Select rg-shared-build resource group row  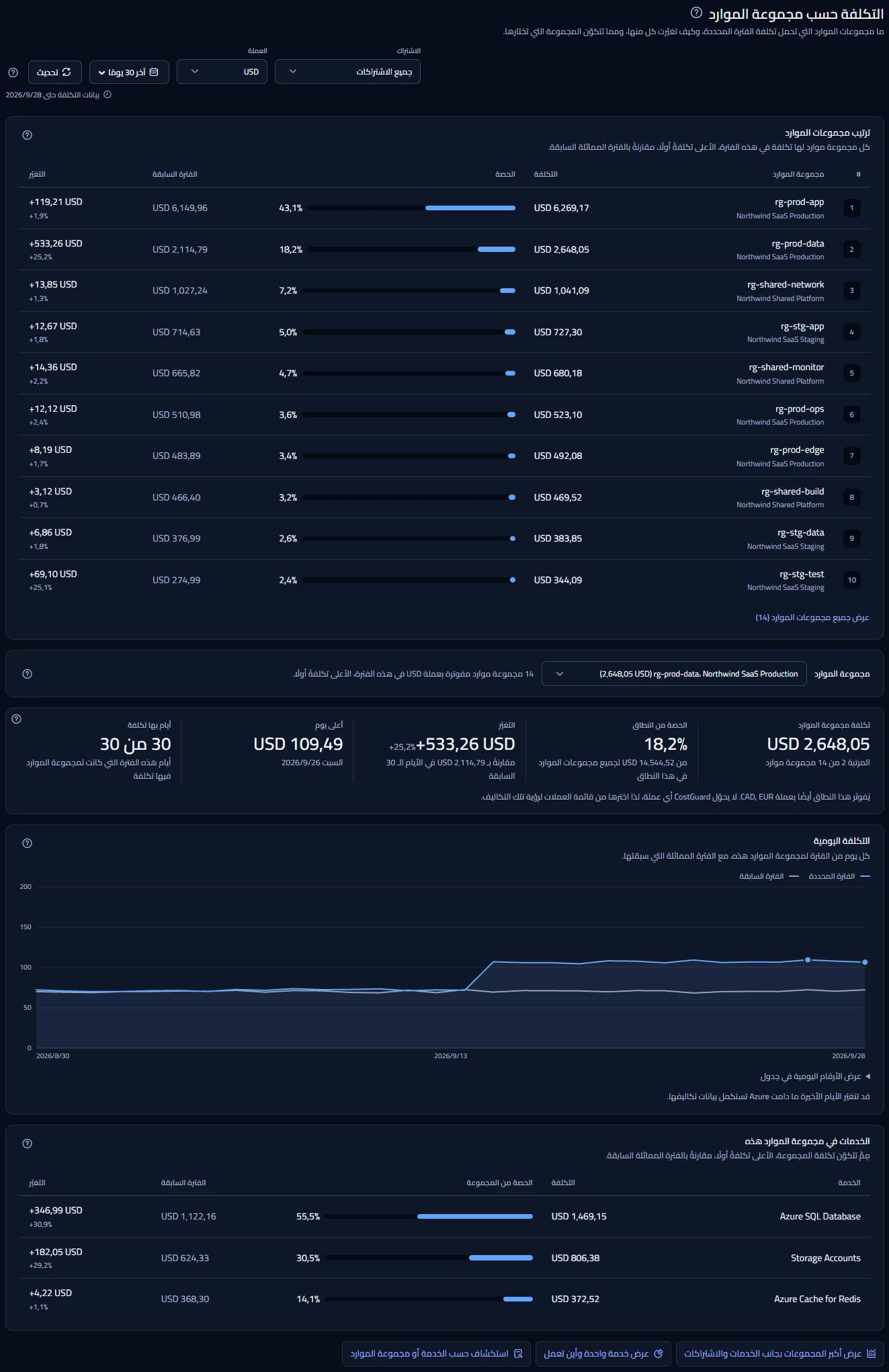coord(444,497)
